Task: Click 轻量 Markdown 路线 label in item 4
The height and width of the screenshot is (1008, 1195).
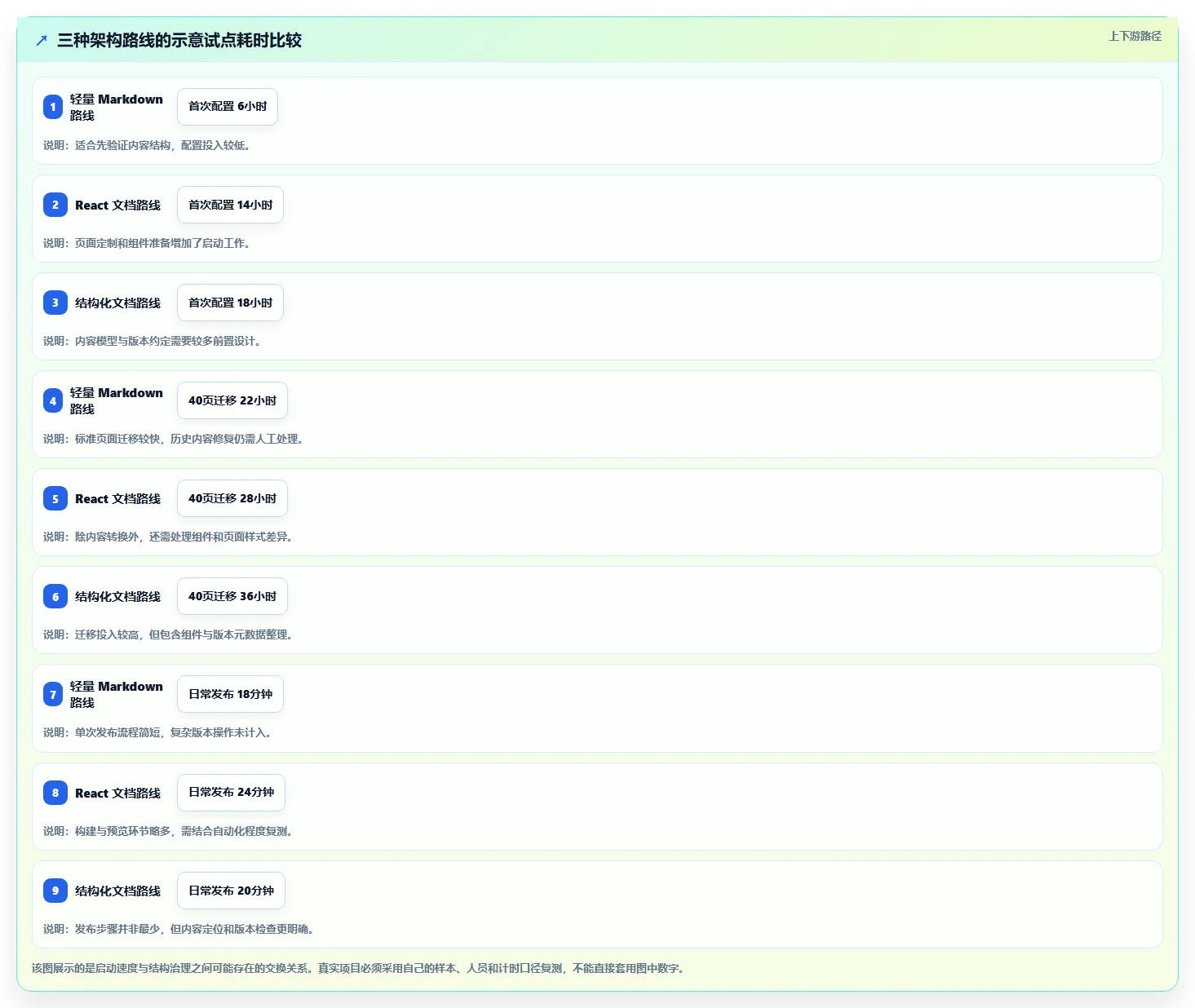Action: 117,400
